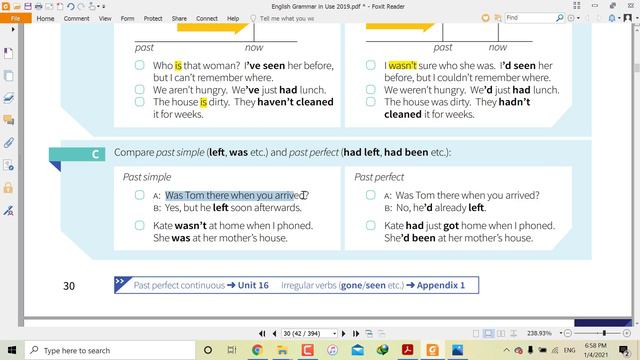Image resolution: width=640 pixels, height=360 pixels.
Task: Switch to the Home ribbon tab
Action: tap(45, 18)
